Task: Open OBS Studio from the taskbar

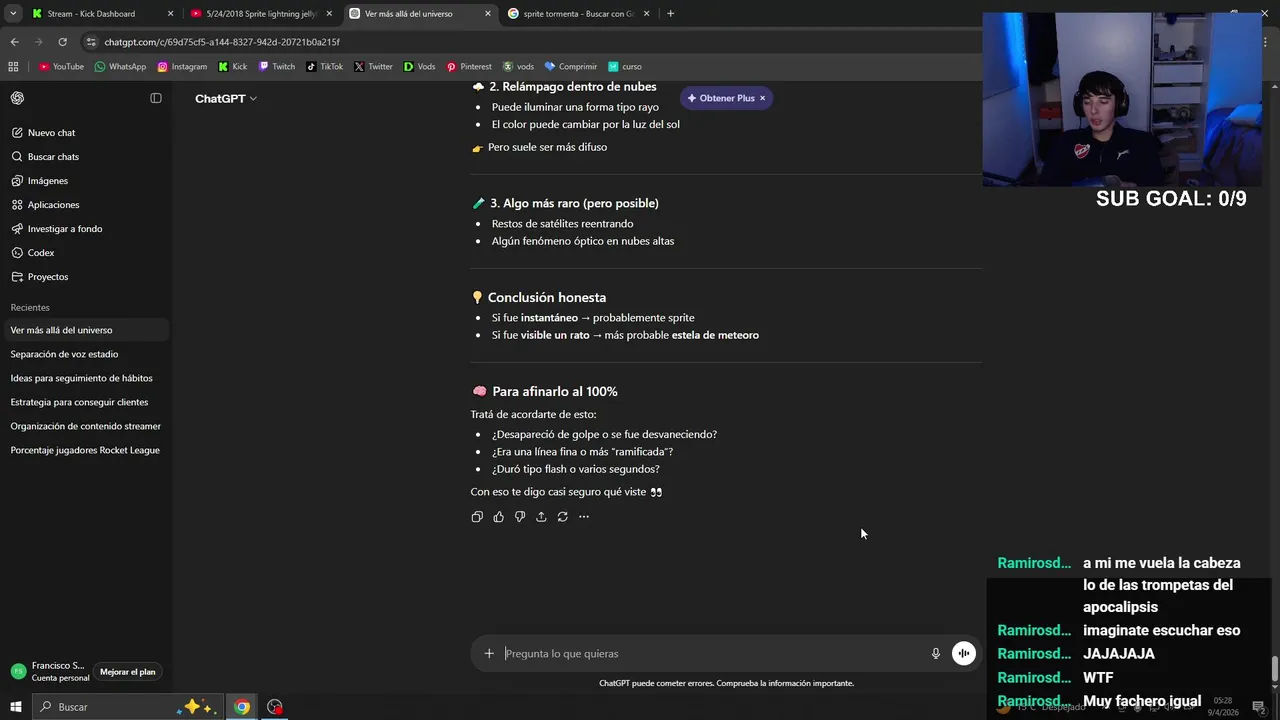Action: (x=275, y=707)
